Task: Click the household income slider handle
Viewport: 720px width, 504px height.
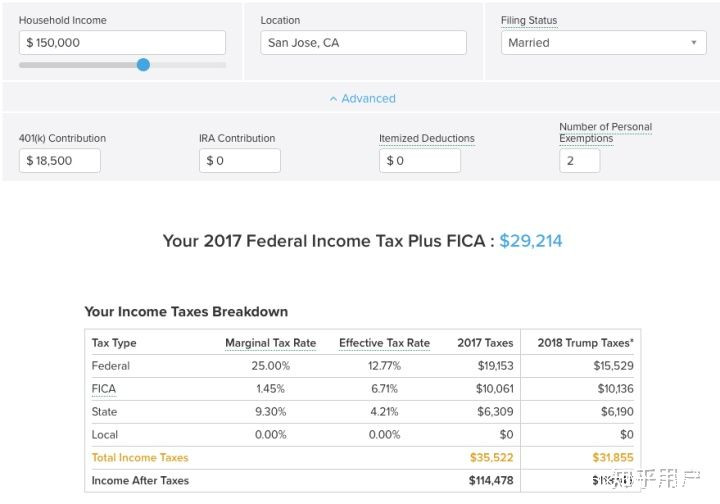Action: click(143, 65)
